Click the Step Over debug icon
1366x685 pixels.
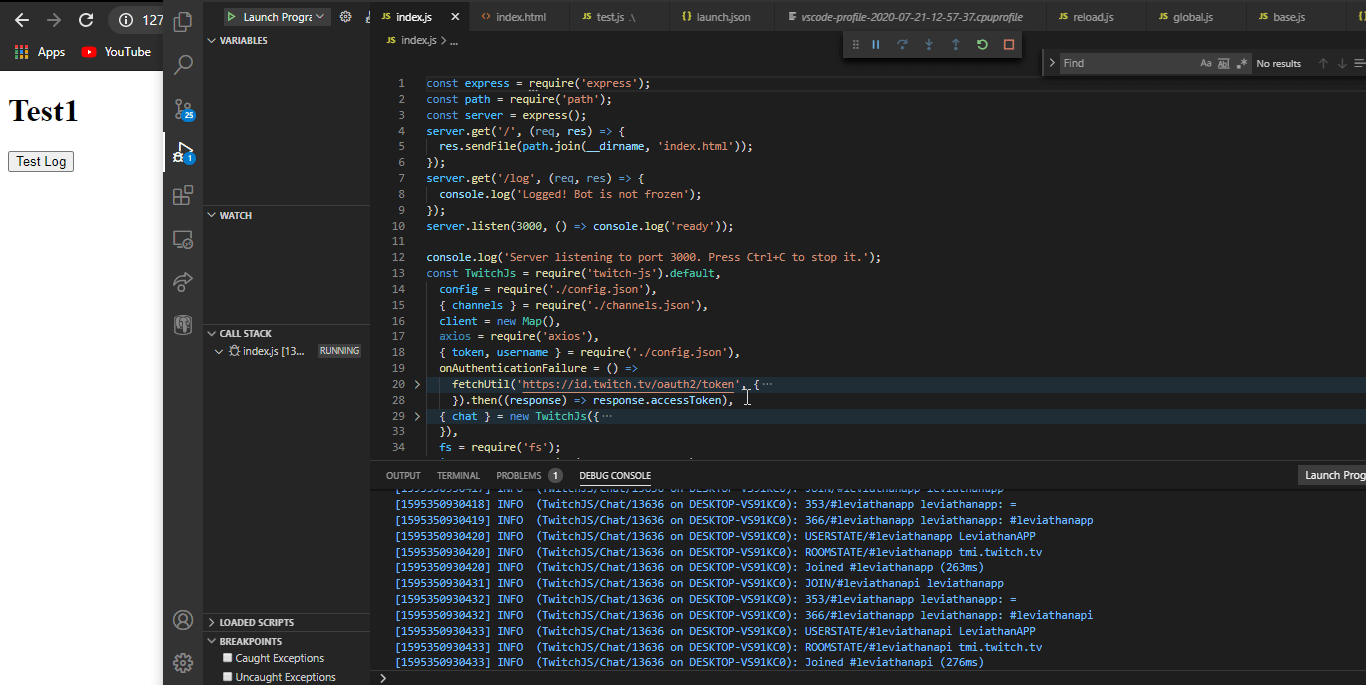tap(902, 45)
